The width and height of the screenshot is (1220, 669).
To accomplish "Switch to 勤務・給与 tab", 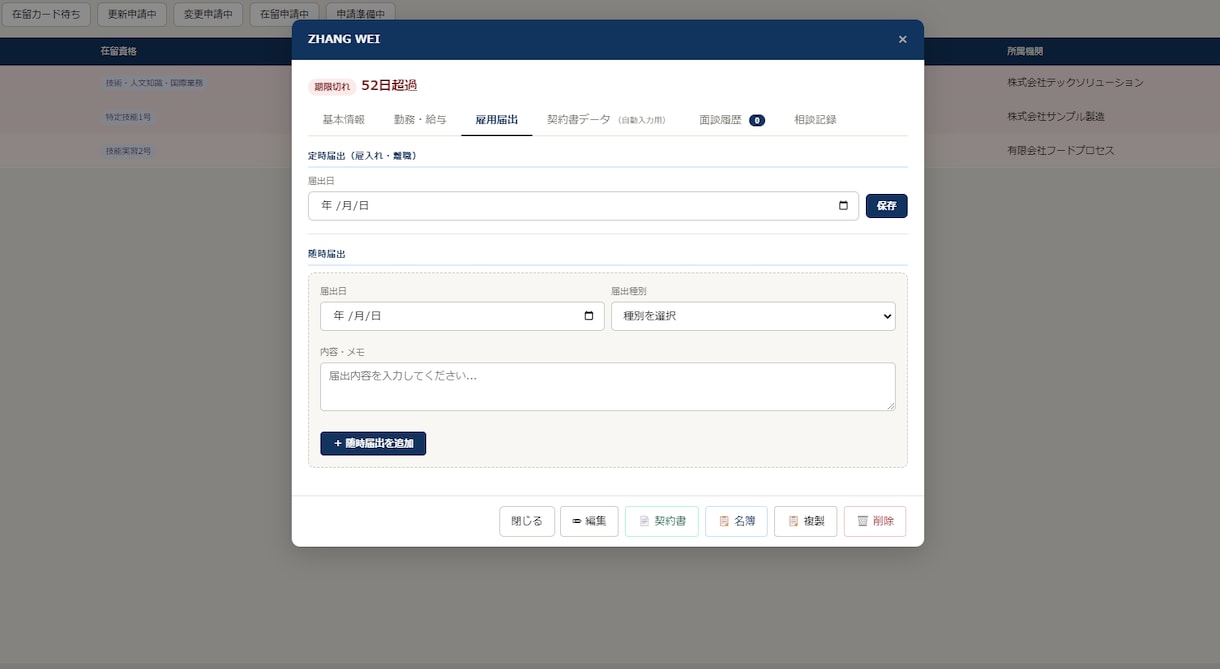I will (x=420, y=120).
